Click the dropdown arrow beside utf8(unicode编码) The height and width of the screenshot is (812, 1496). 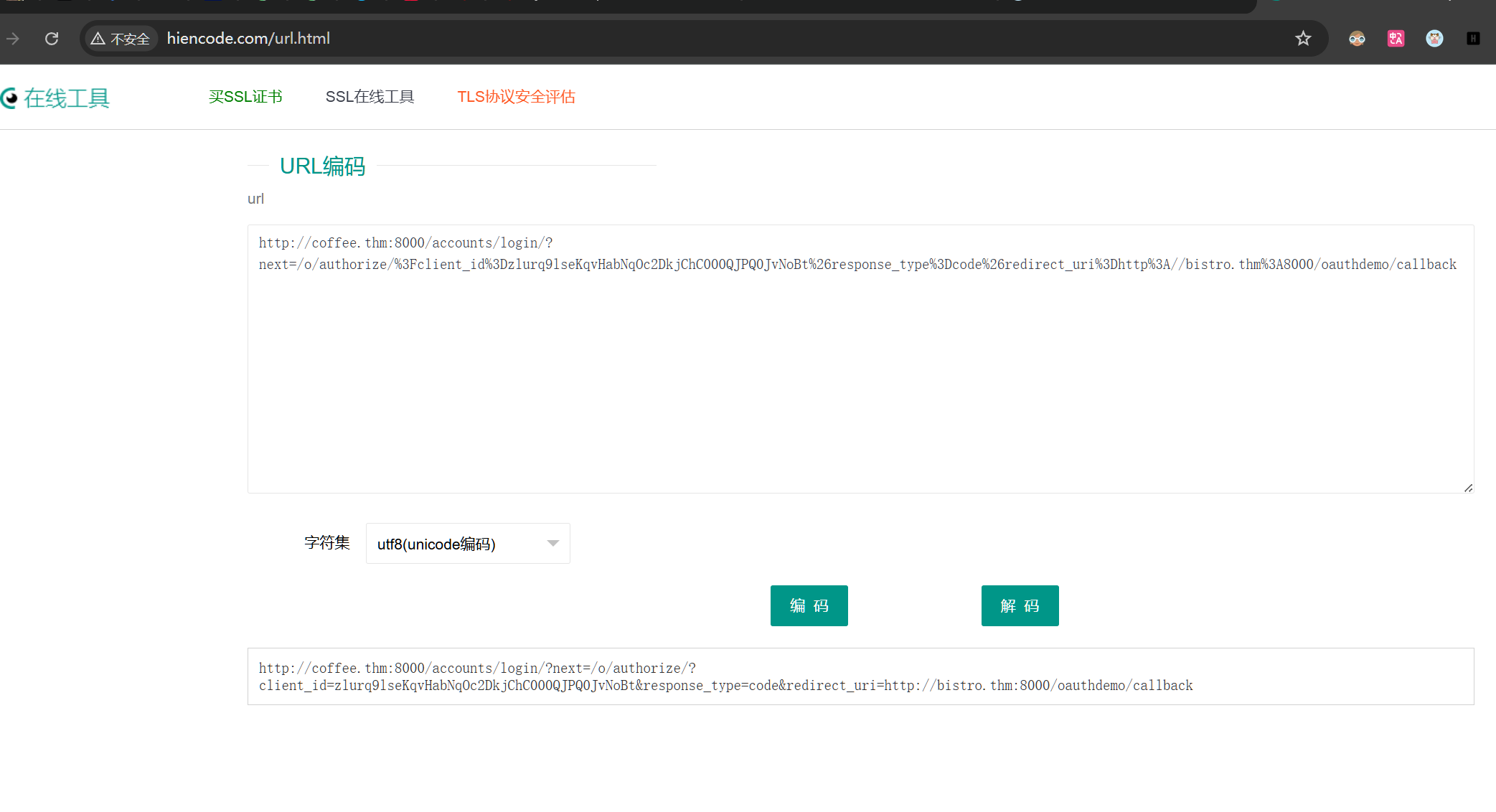[x=553, y=544]
